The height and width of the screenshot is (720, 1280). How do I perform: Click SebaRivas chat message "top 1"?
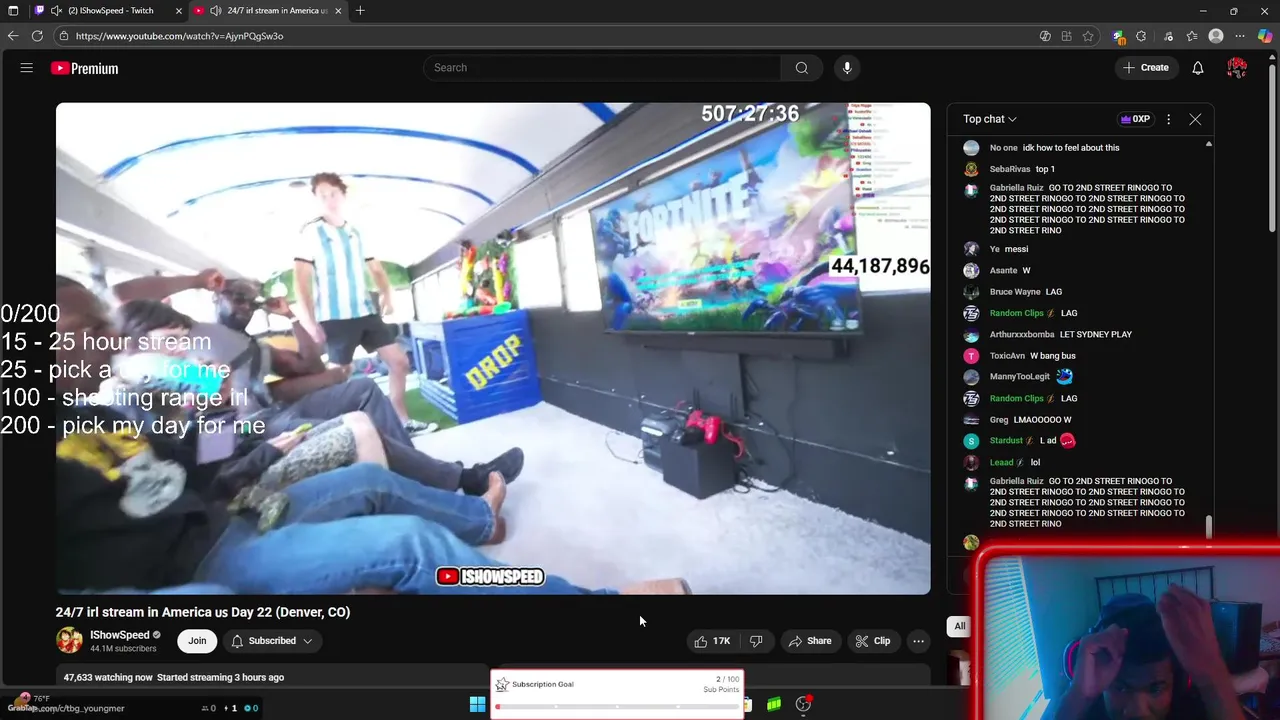pos(1045,169)
